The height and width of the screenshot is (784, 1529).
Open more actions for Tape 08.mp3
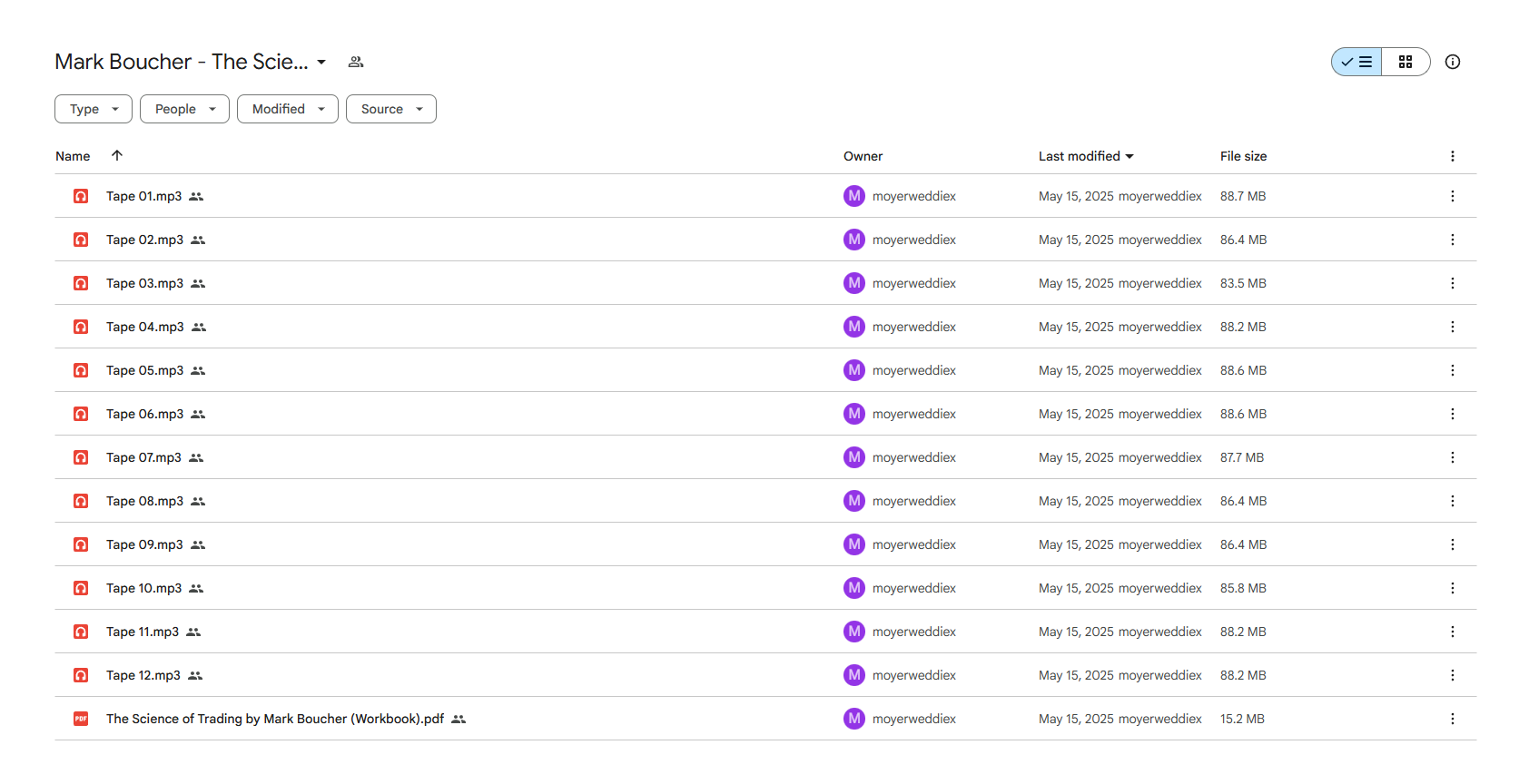tap(1453, 501)
